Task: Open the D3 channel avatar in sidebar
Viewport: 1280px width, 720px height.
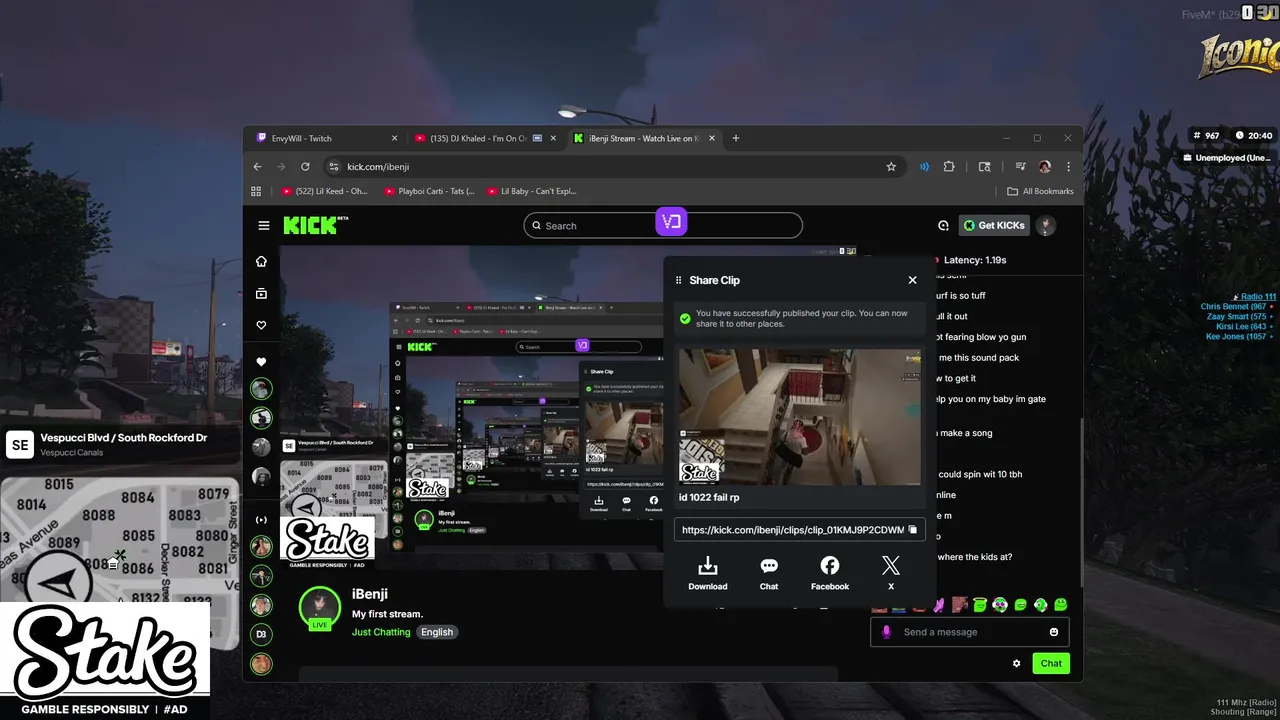Action: click(x=261, y=634)
